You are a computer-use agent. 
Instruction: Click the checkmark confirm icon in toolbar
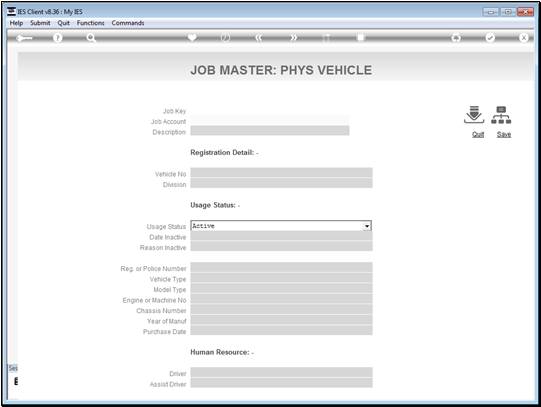490,38
